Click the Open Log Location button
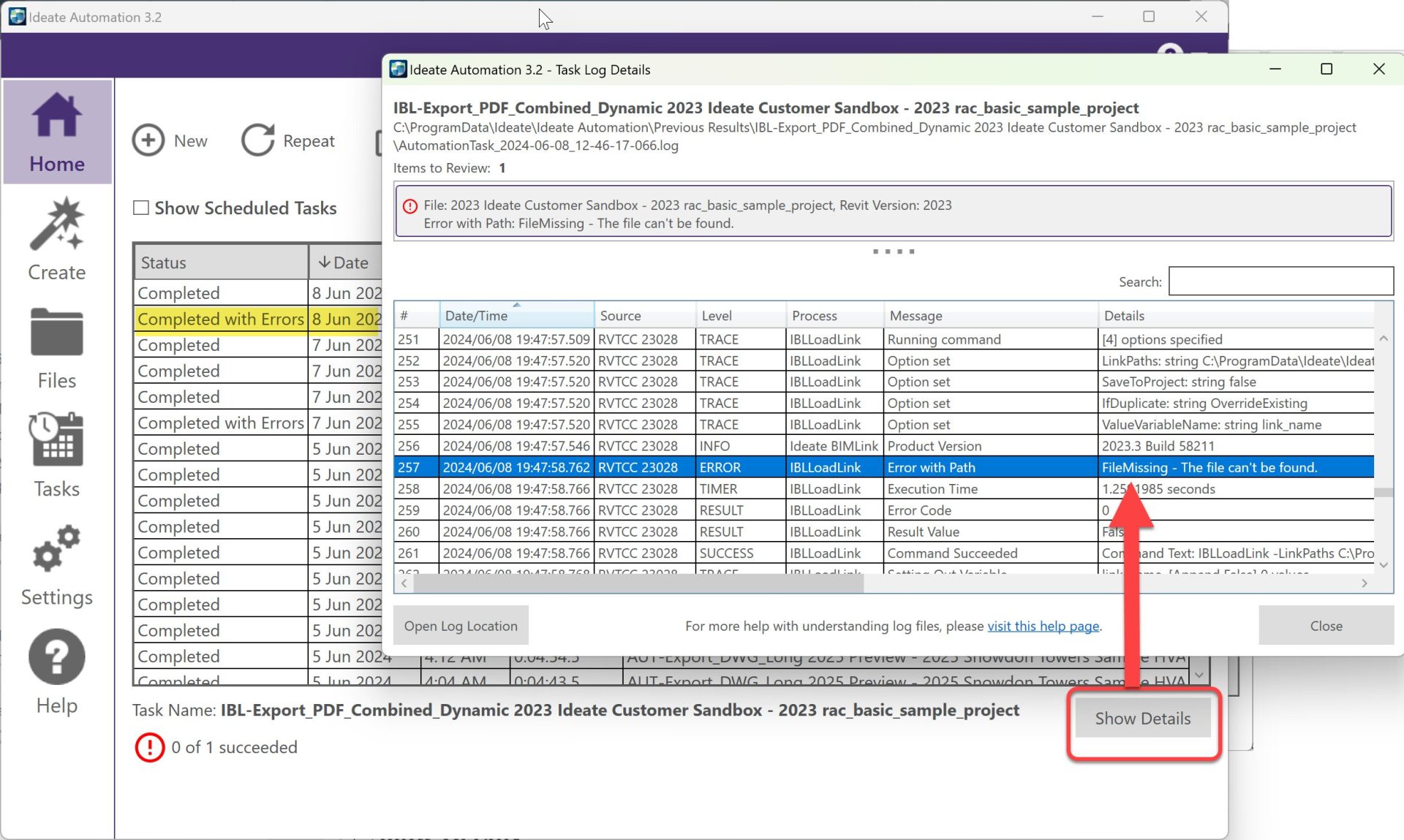Screen dimensions: 1404x840 (461, 625)
